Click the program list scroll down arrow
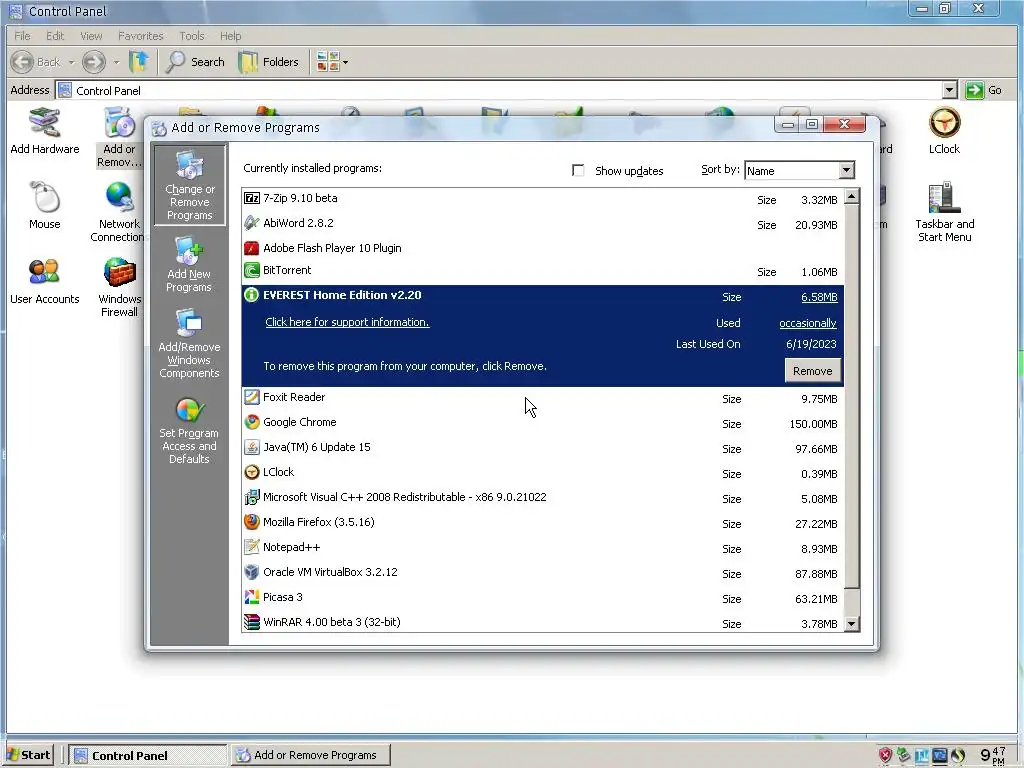This screenshot has height=768, width=1024. [852, 624]
